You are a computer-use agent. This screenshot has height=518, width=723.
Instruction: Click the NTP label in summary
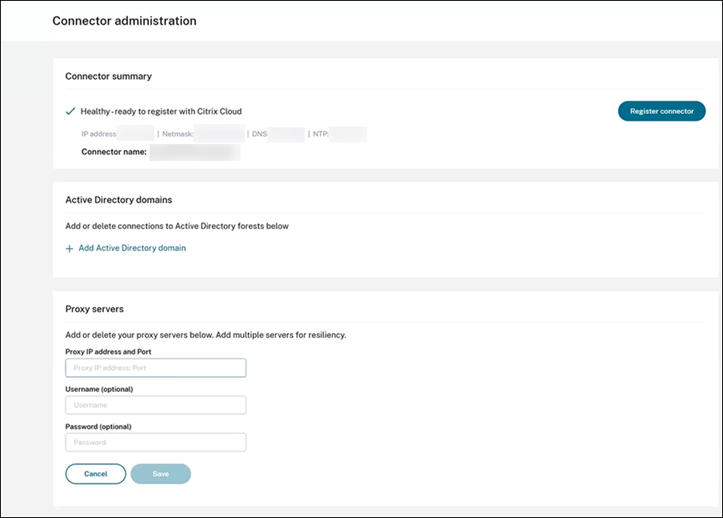[x=320, y=133]
